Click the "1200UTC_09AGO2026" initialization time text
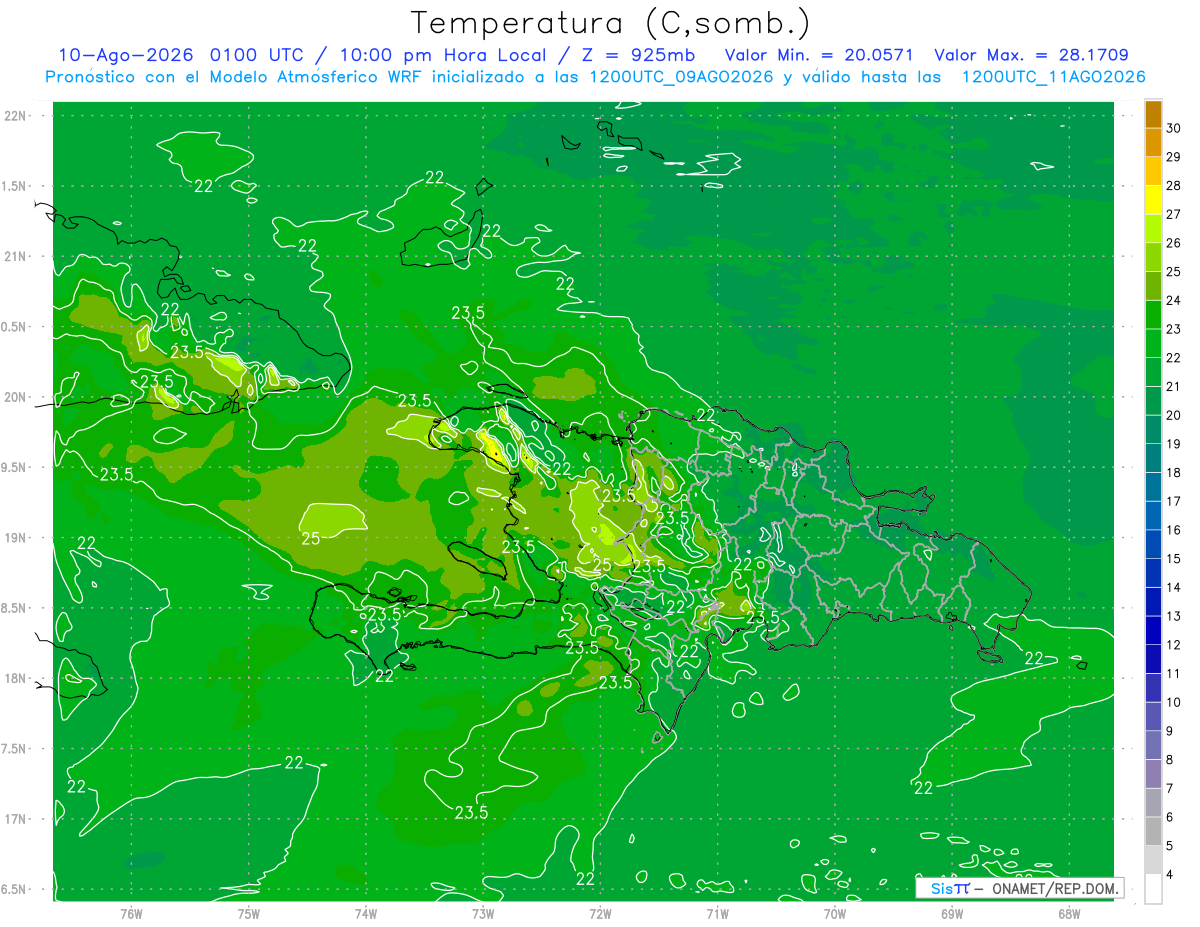Image resolution: width=1200 pixels, height=927 pixels. pos(681,77)
